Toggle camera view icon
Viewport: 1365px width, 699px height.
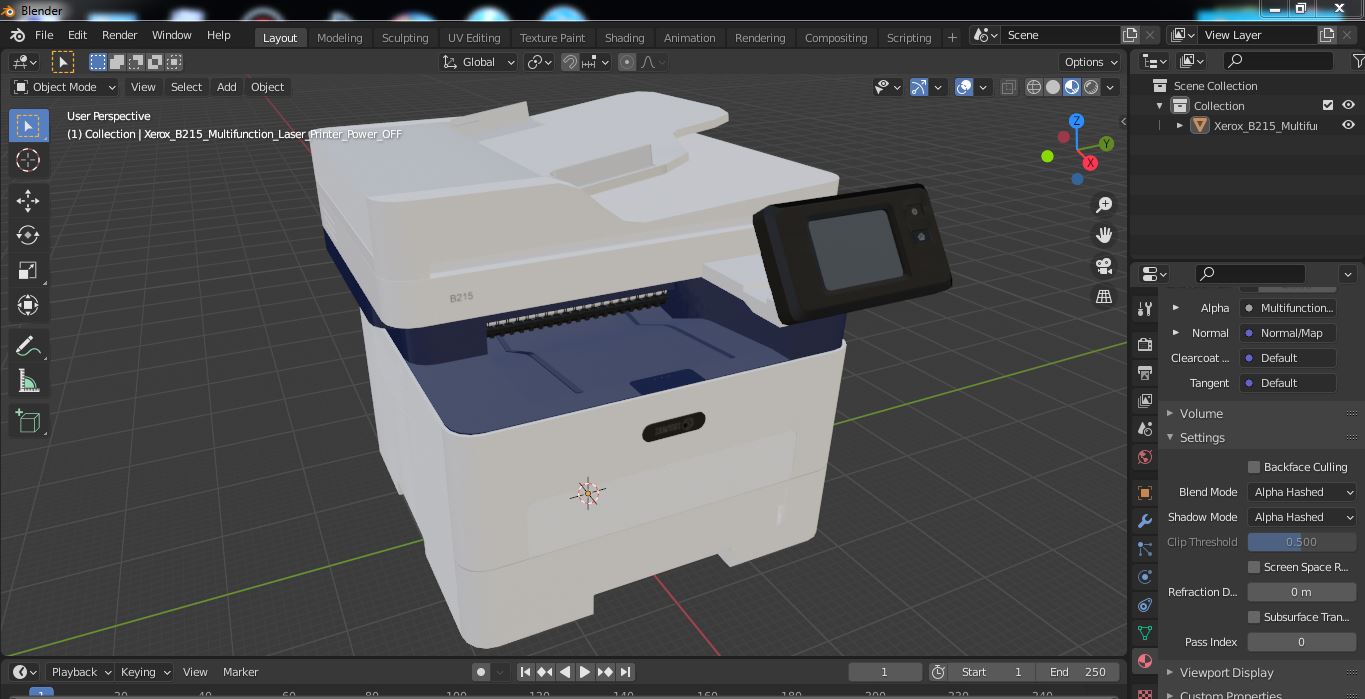(x=1104, y=266)
